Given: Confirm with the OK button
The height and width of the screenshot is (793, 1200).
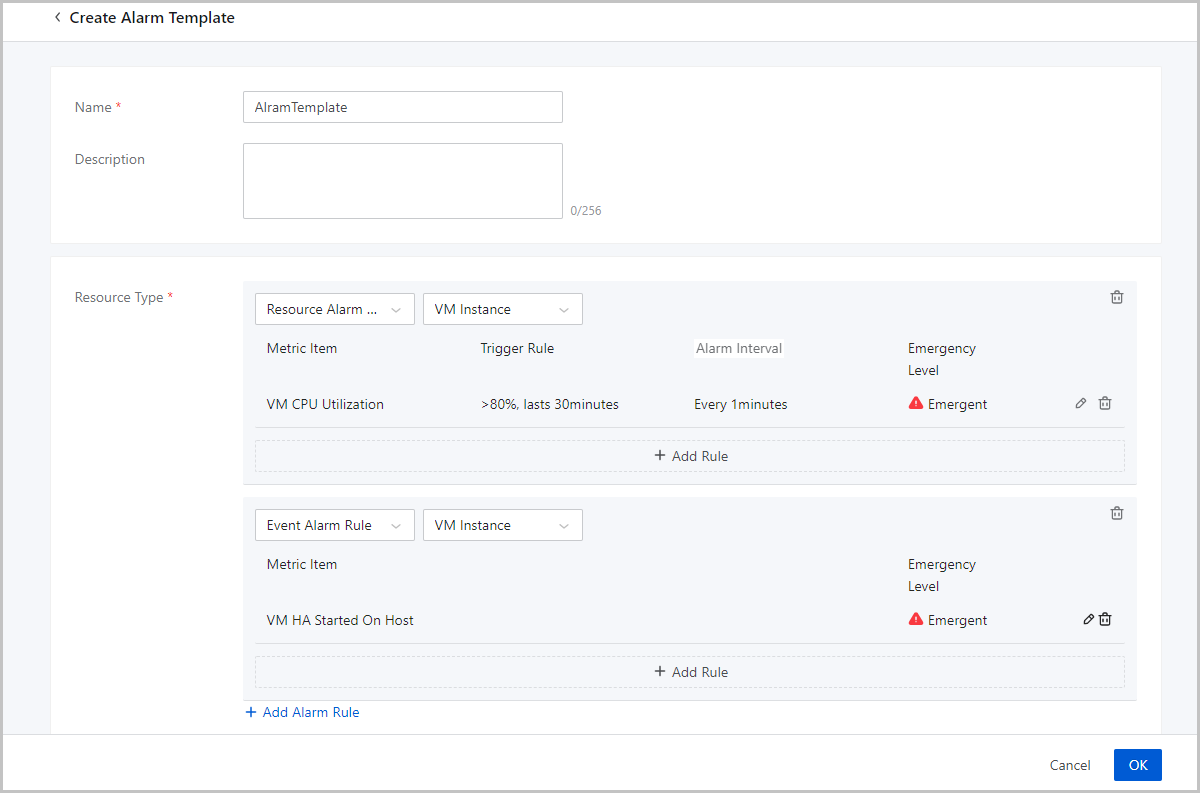Looking at the screenshot, I should [x=1138, y=765].
